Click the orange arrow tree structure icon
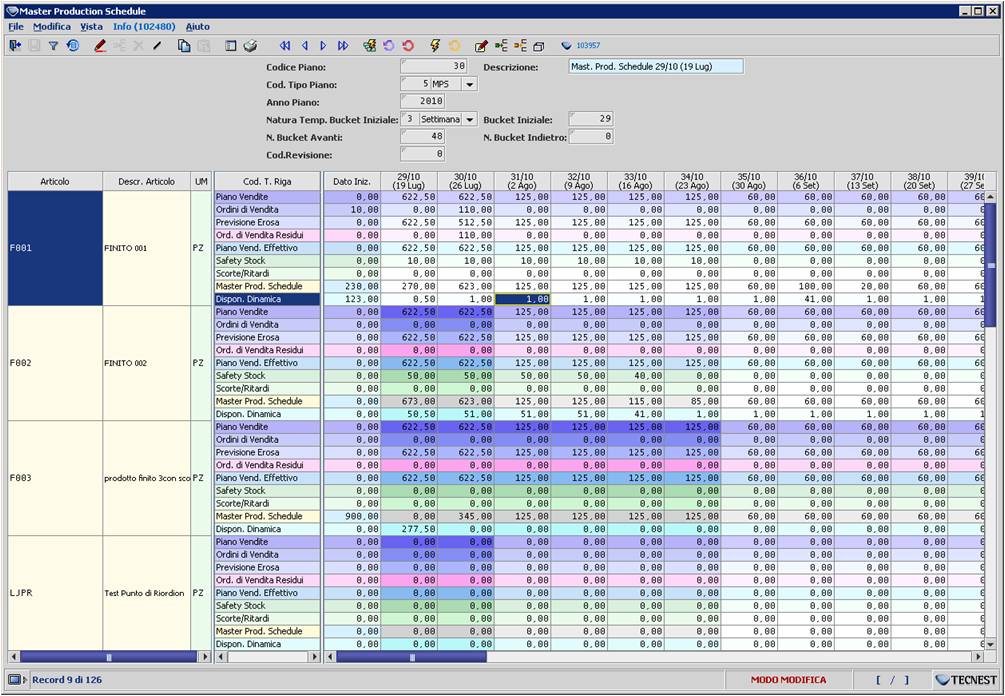The width and height of the screenshot is (1005, 696). [x=520, y=46]
